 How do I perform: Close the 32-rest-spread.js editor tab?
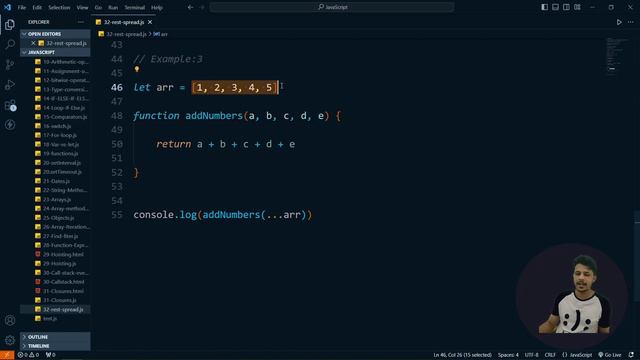point(150,22)
